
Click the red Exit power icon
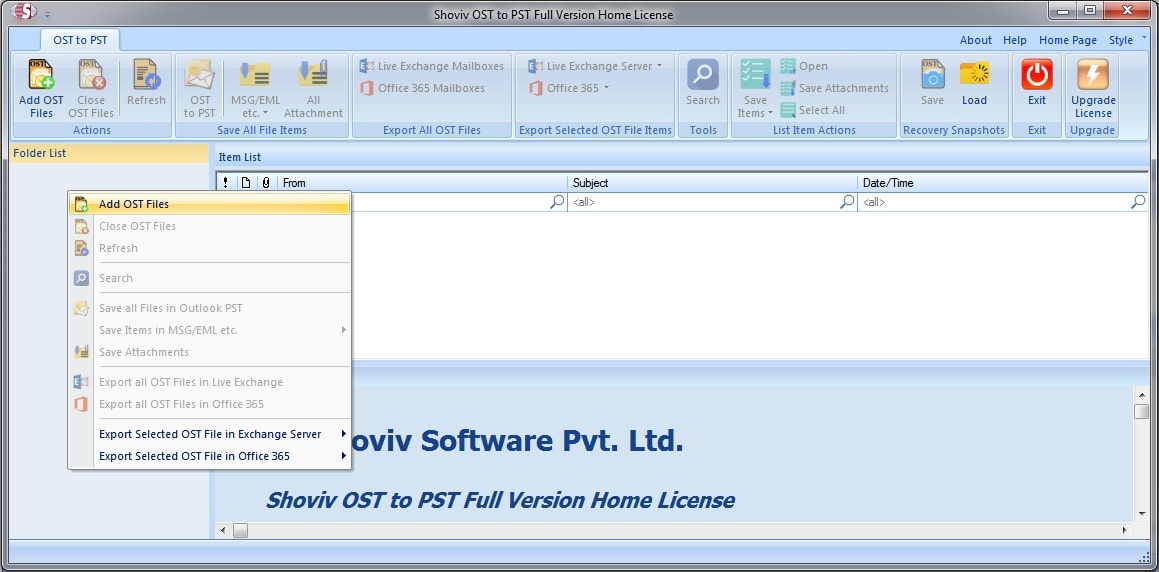(x=1037, y=76)
